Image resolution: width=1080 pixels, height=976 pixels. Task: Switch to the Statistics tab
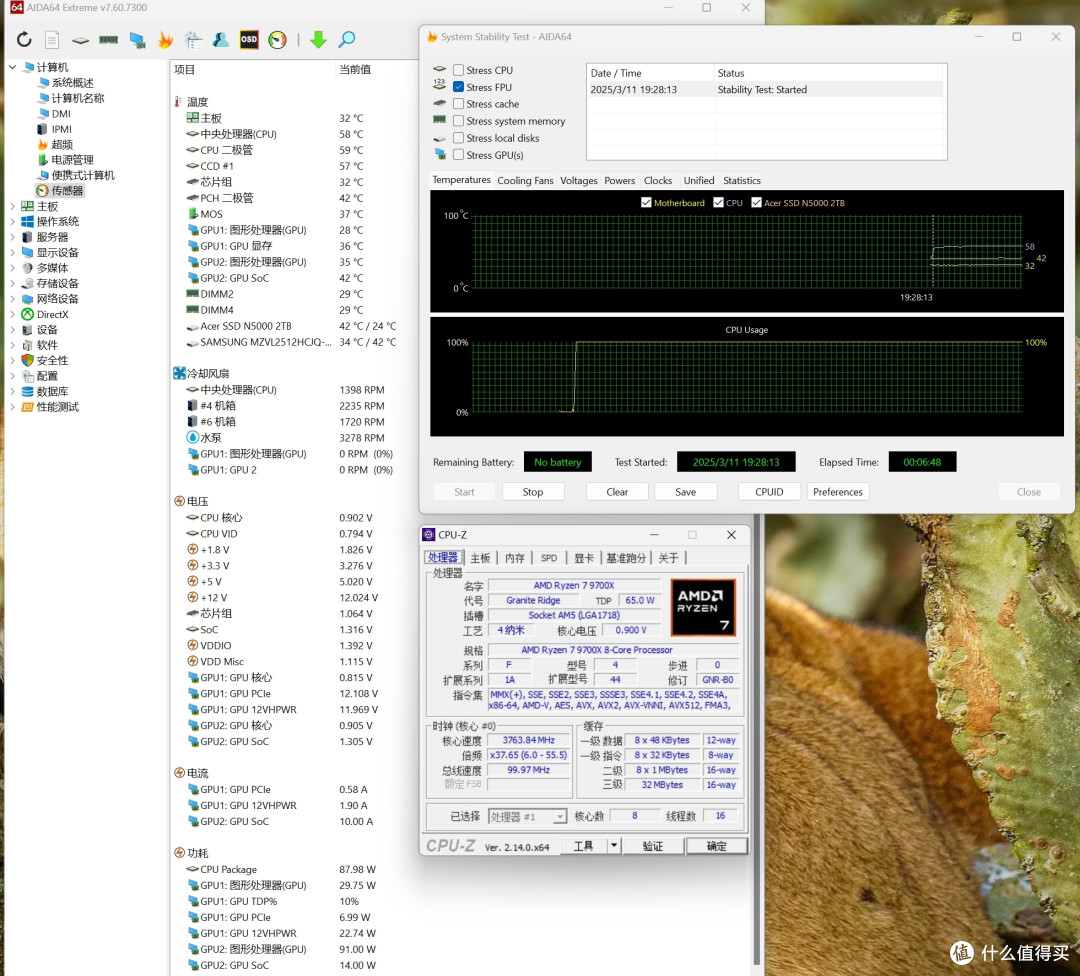click(x=742, y=180)
